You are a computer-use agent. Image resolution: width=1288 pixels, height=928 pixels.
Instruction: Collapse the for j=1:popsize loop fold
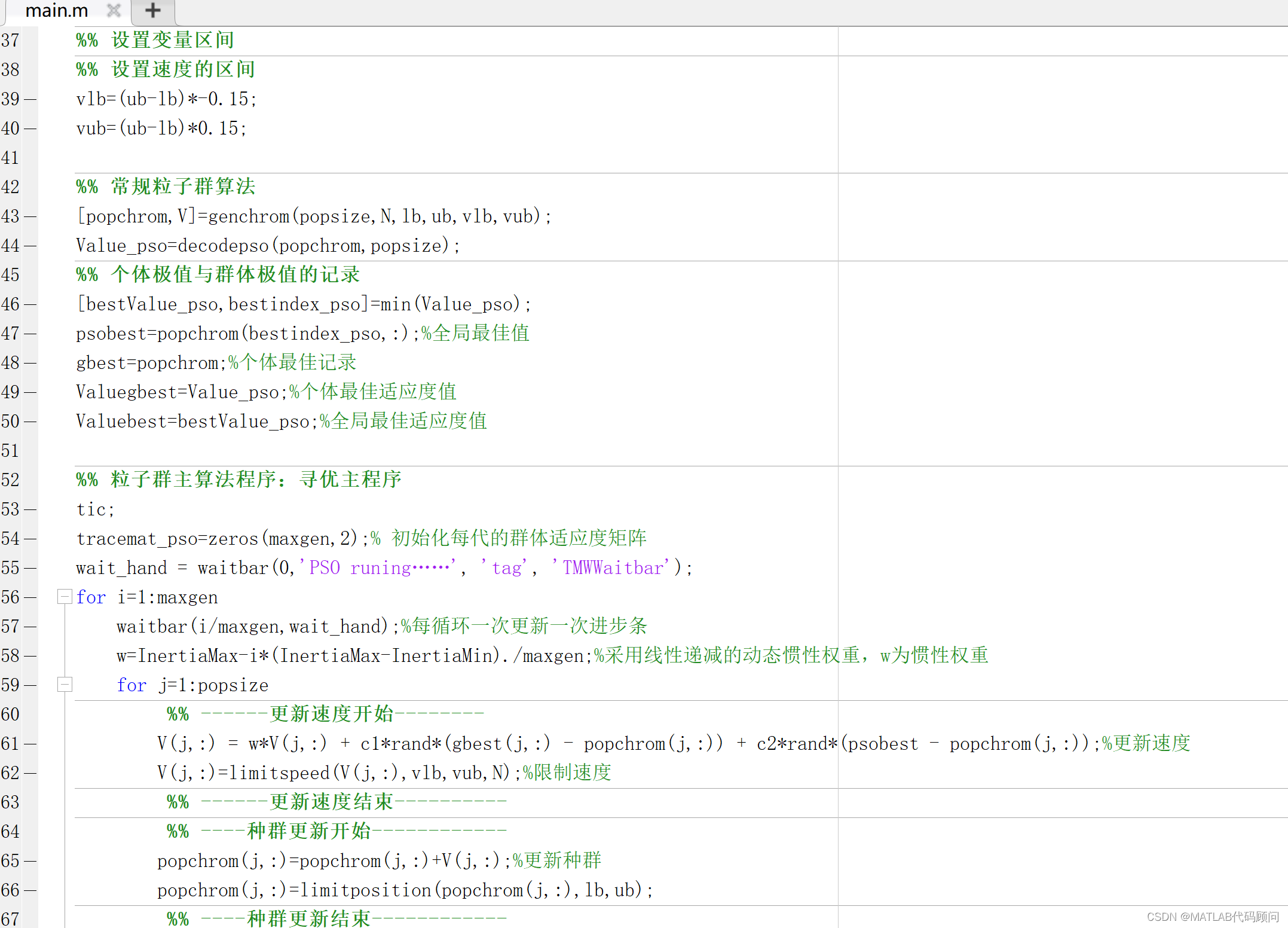[64, 685]
